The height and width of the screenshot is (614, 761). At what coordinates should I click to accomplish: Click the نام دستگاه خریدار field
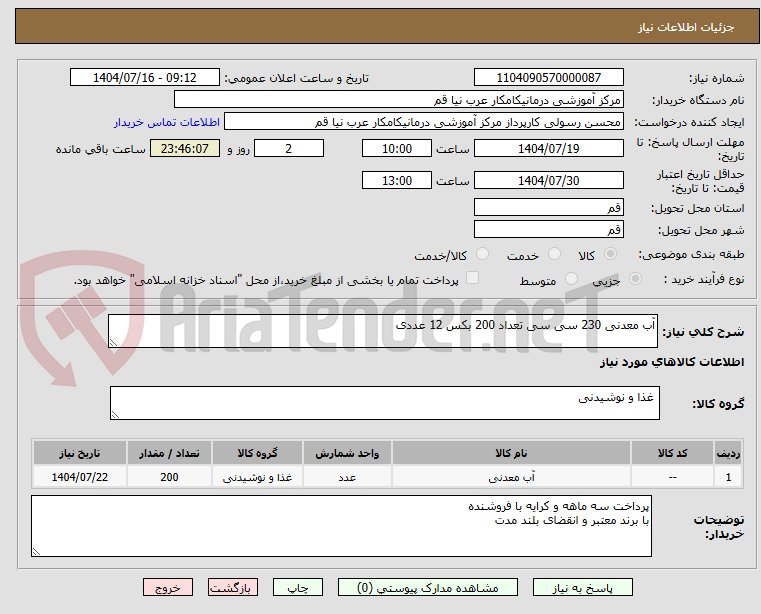pos(398,100)
